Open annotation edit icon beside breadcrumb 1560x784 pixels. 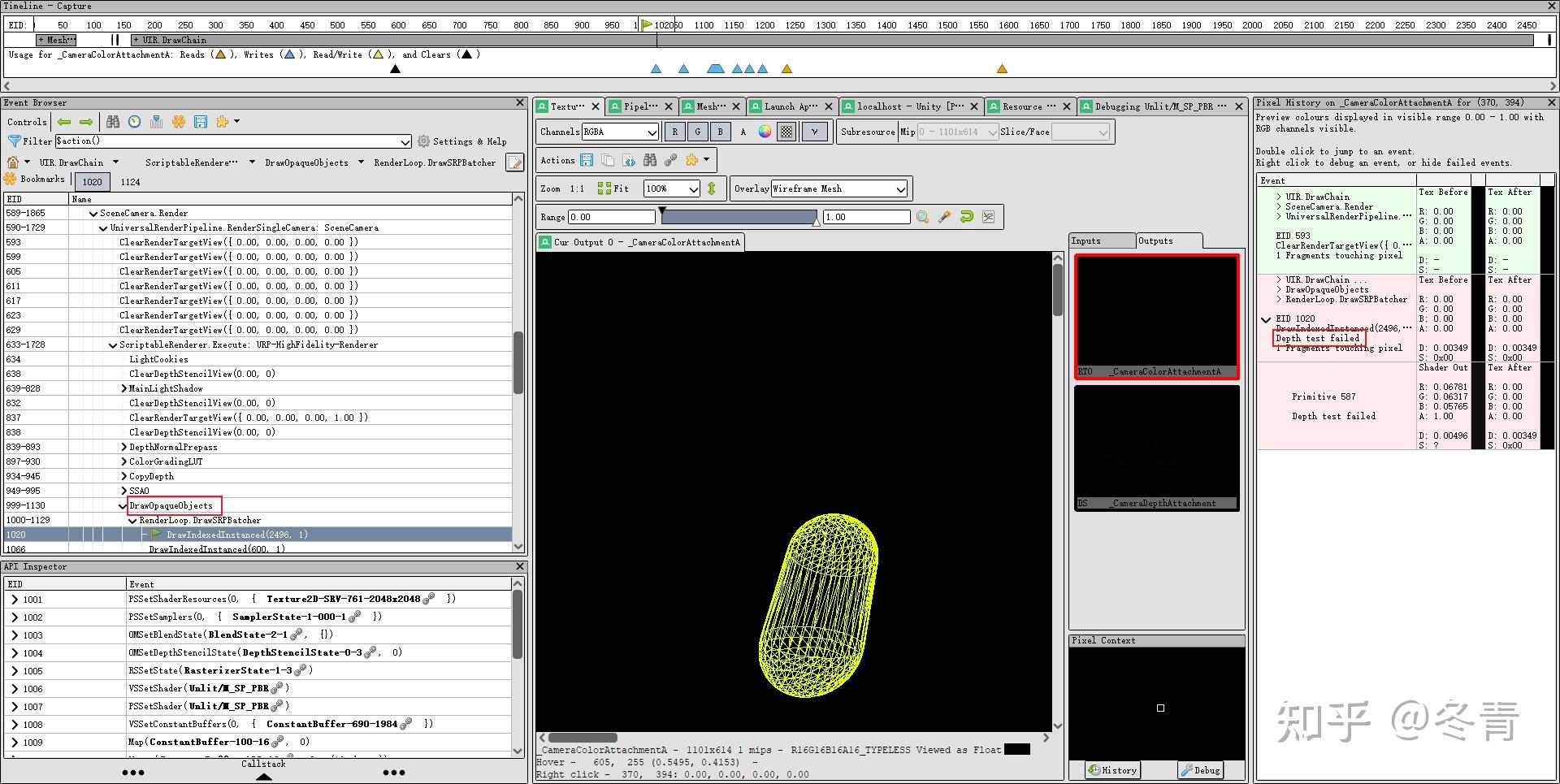(514, 163)
